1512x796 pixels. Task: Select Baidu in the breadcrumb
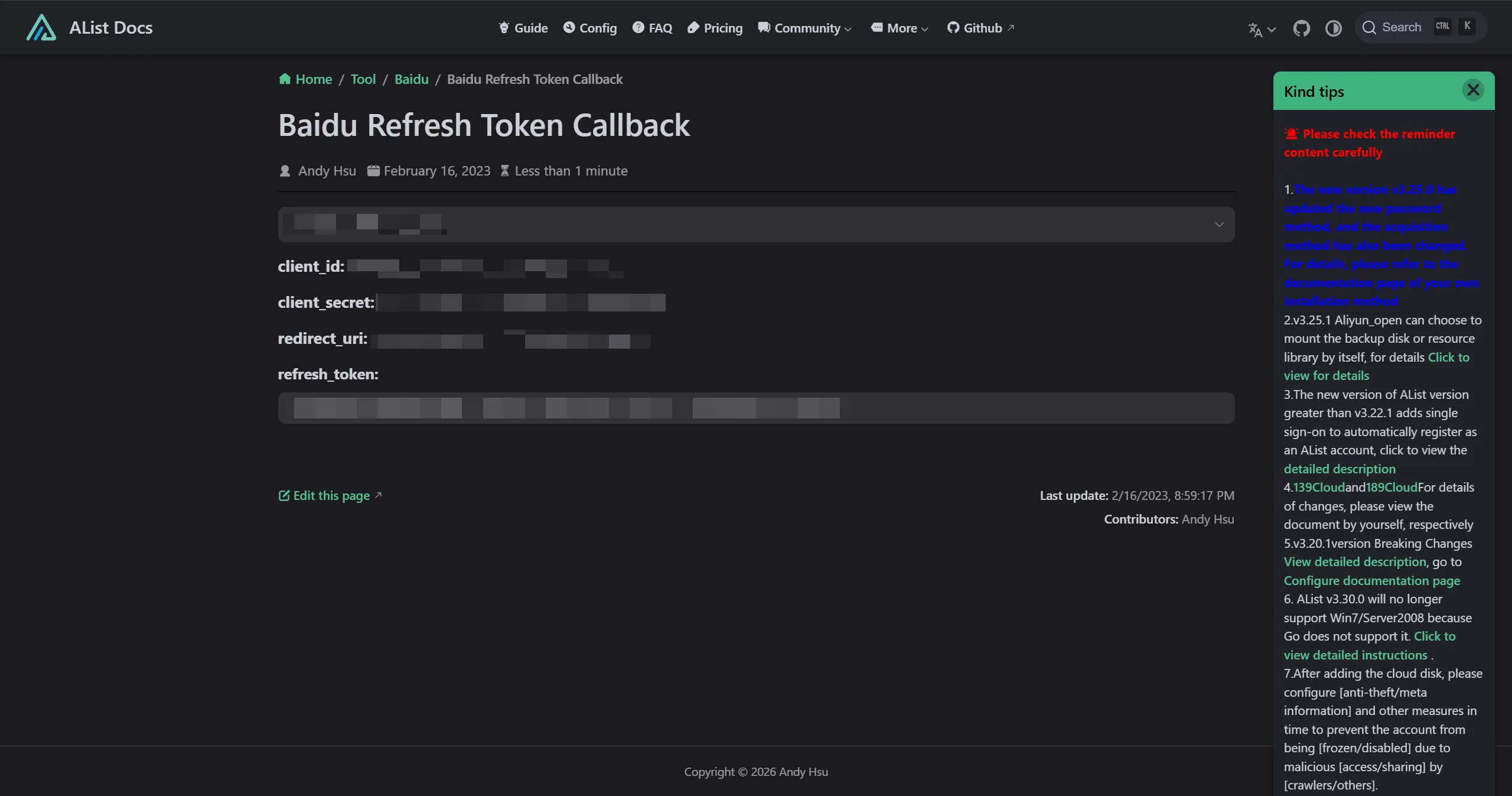[x=411, y=79]
